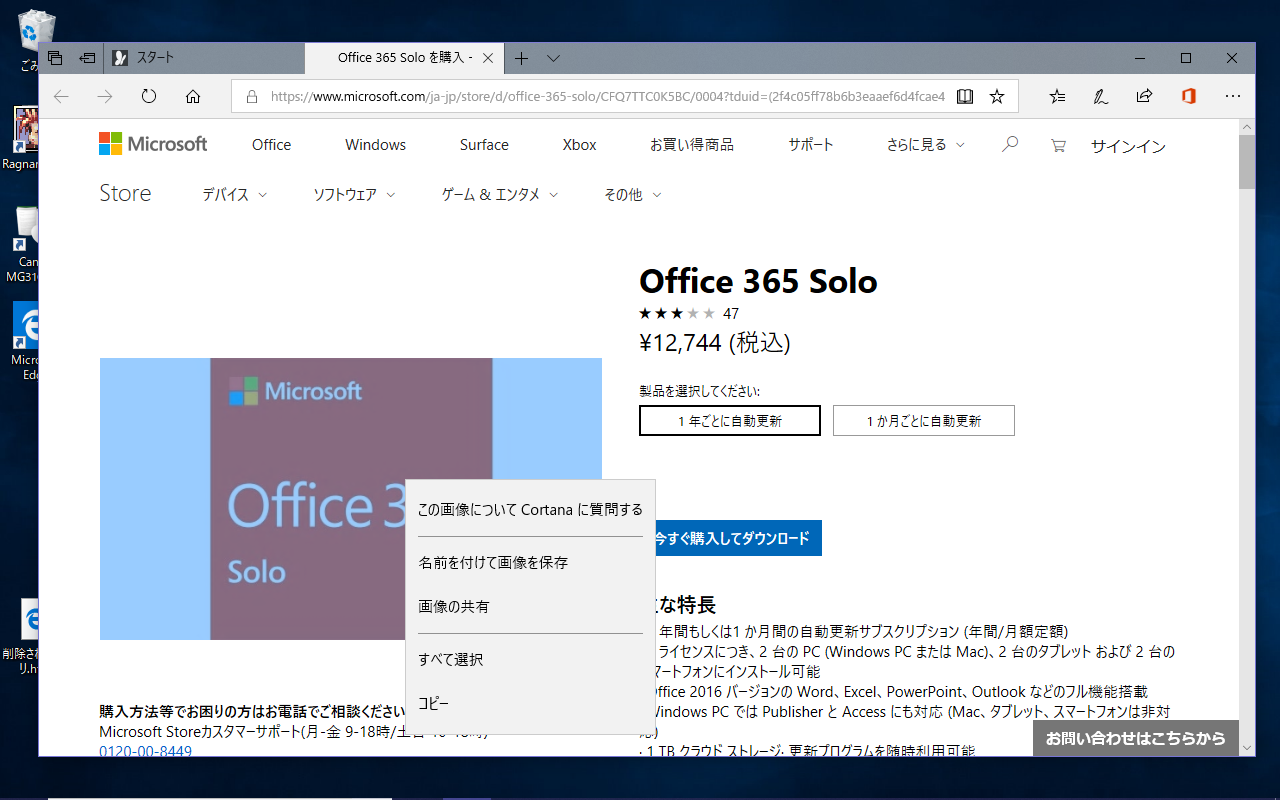Image resolution: width=1280 pixels, height=800 pixels.
Task: Open the Surface nav link
Action: pyautogui.click(x=484, y=145)
